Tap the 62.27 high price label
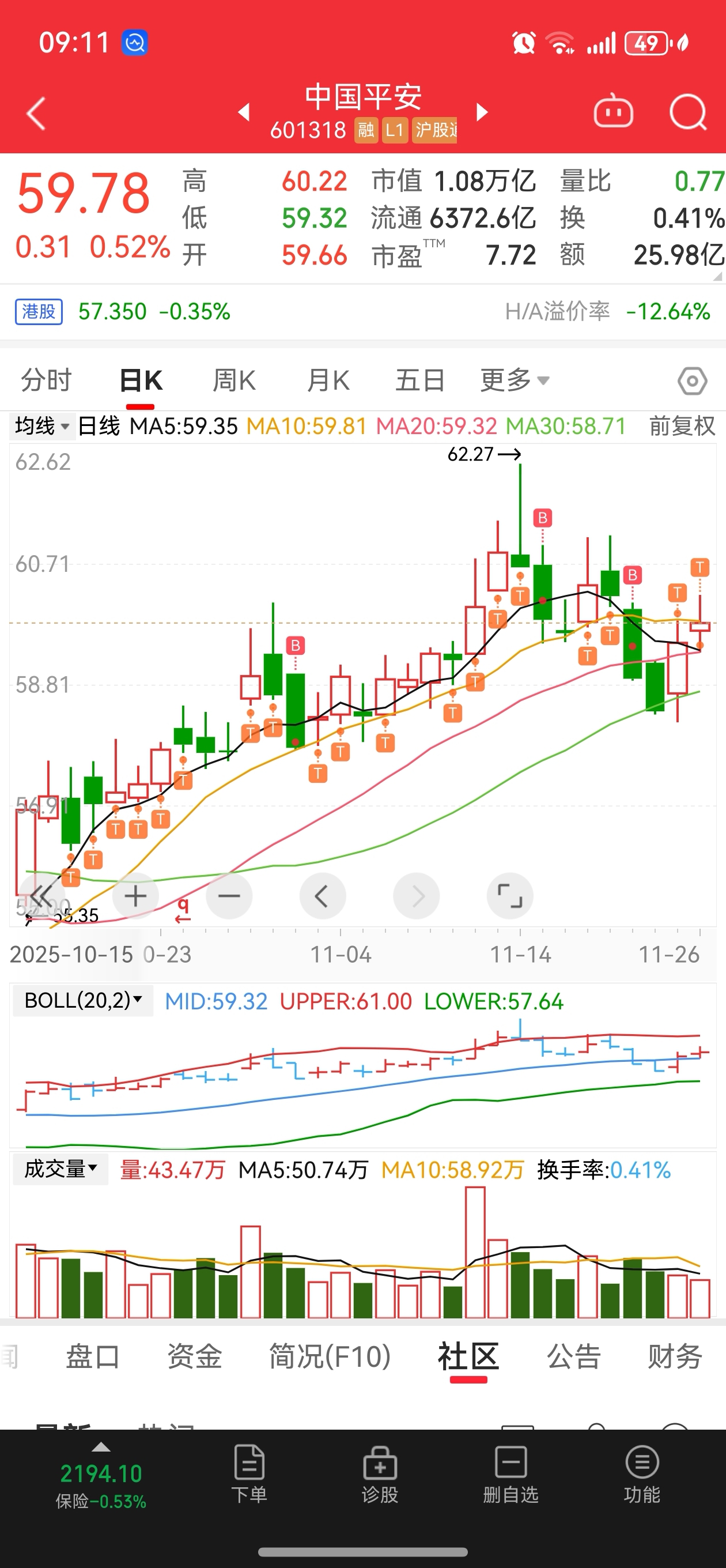This screenshot has width=726, height=1568. pyautogui.click(x=470, y=454)
